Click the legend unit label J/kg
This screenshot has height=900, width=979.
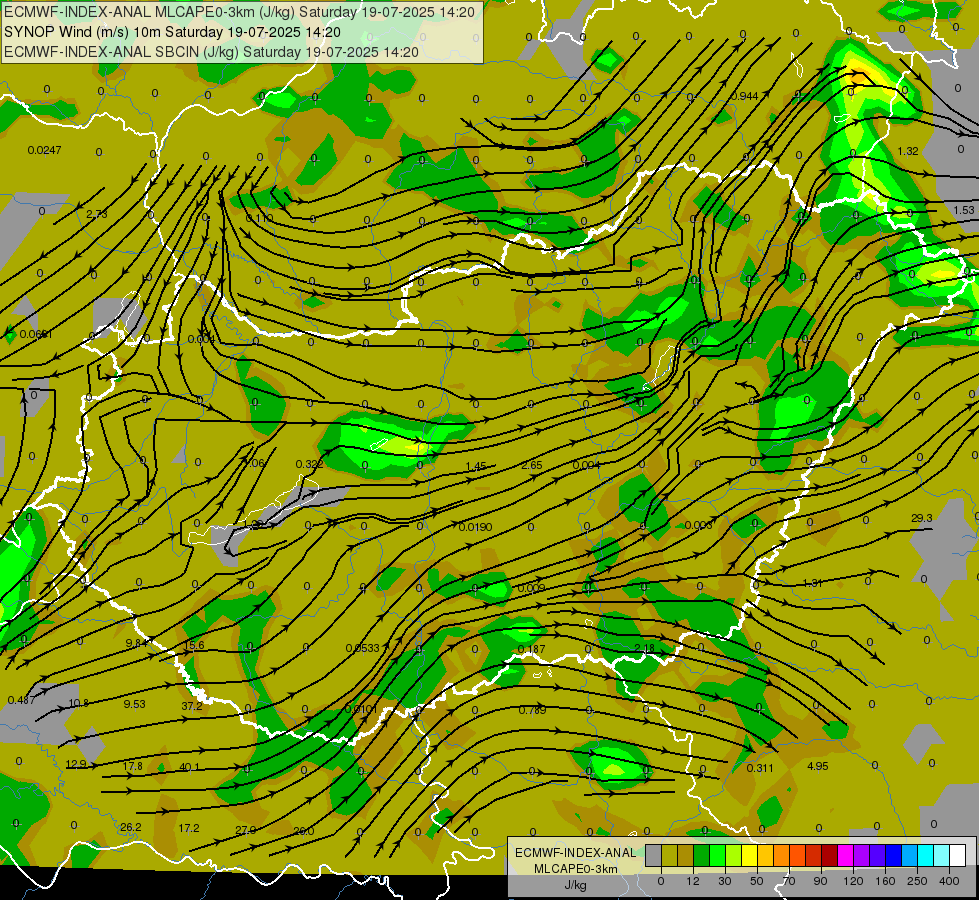point(575,886)
